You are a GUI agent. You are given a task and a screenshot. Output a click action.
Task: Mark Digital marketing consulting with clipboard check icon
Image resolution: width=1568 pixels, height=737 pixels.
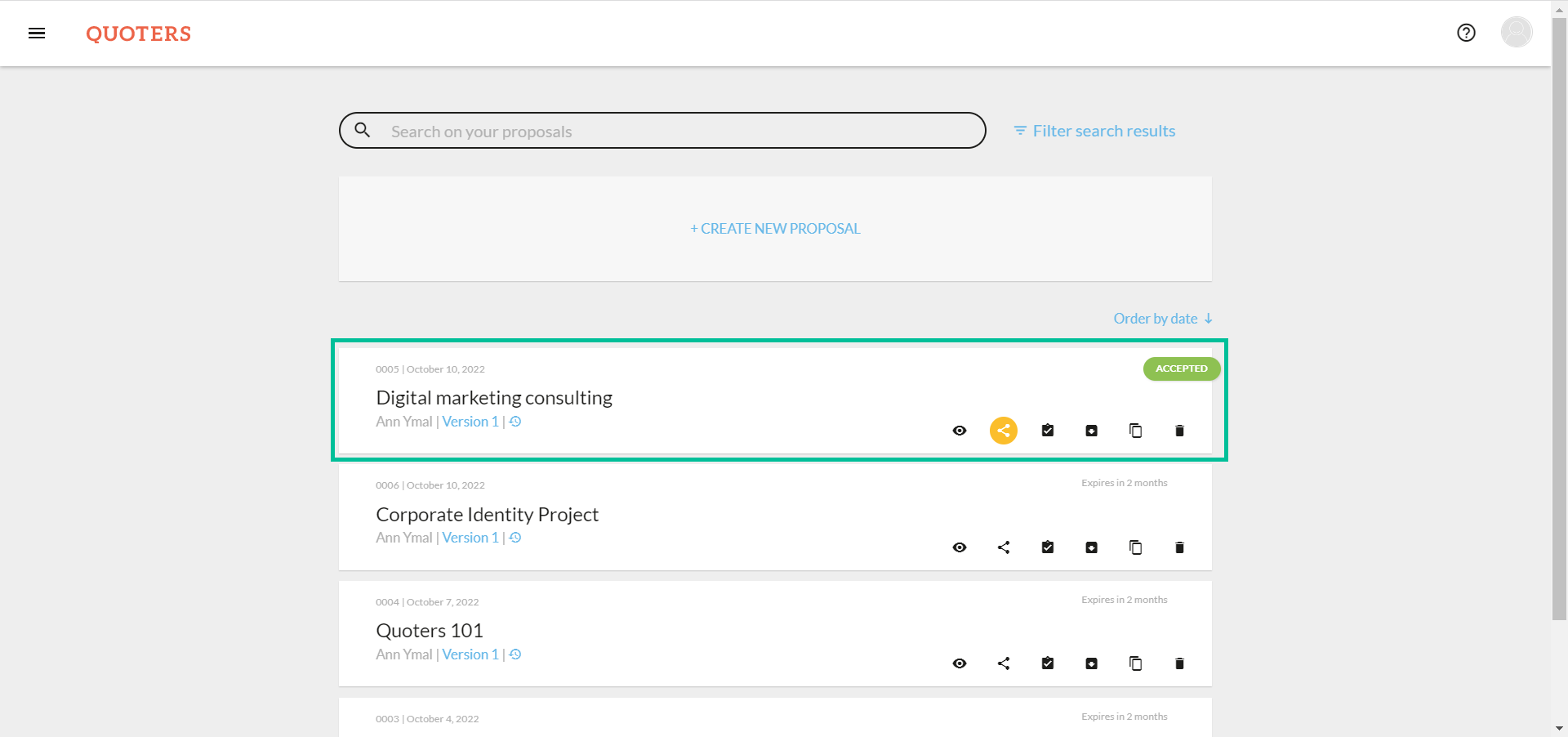1048,431
